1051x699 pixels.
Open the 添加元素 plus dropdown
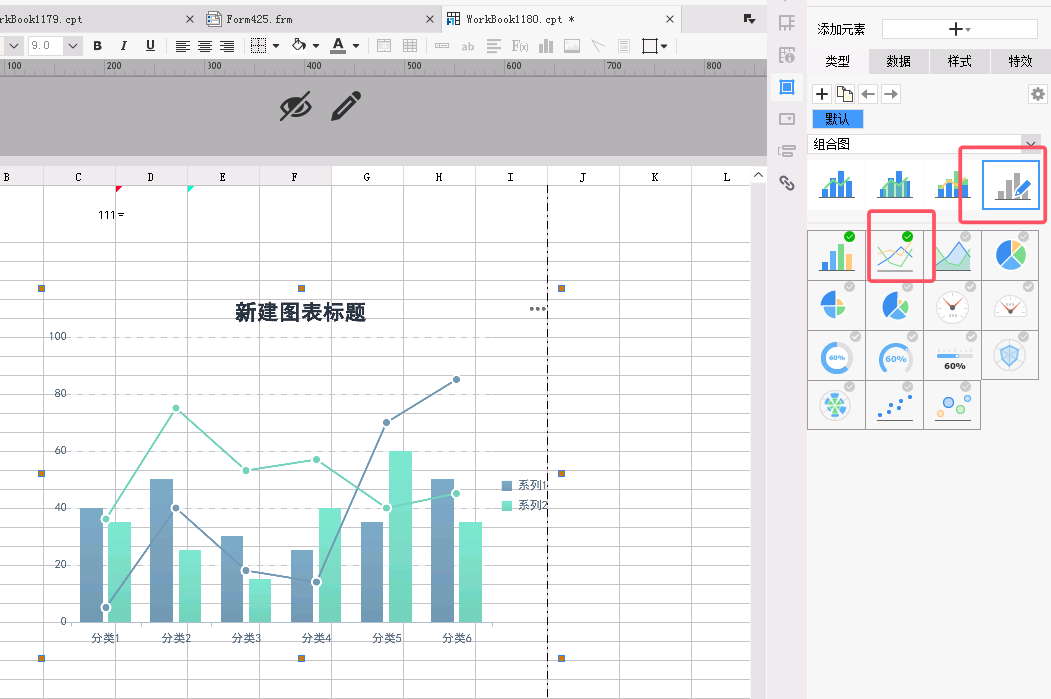point(959,29)
